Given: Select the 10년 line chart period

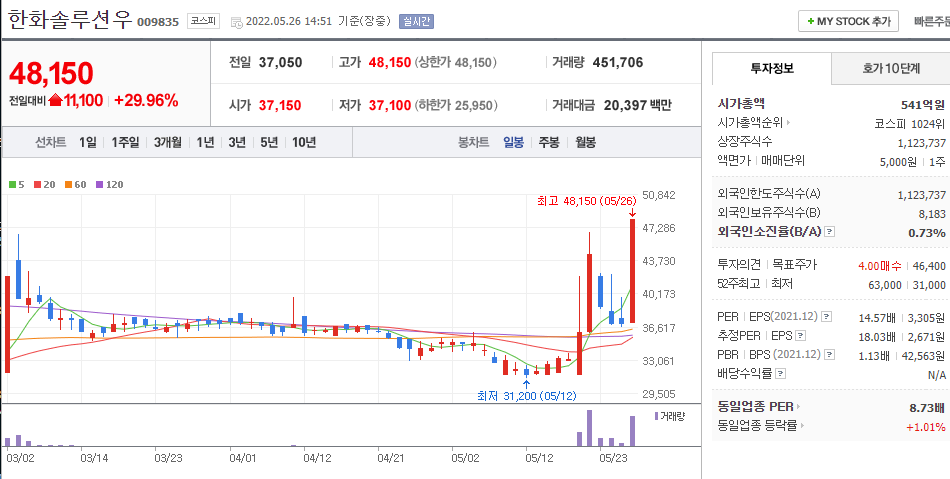Looking at the screenshot, I should (304, 143).
